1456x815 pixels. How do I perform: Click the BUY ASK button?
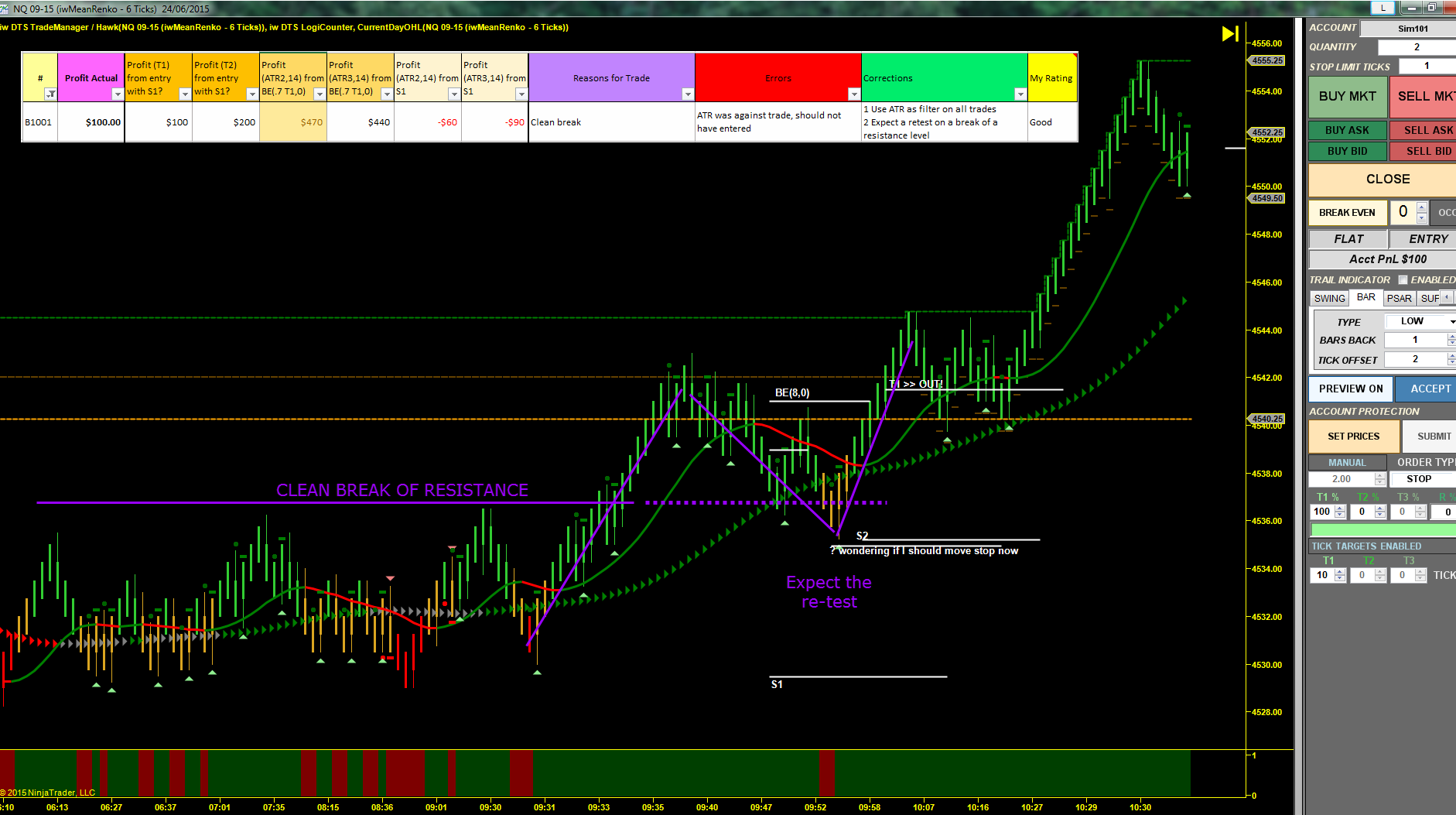click(1347, 130)
